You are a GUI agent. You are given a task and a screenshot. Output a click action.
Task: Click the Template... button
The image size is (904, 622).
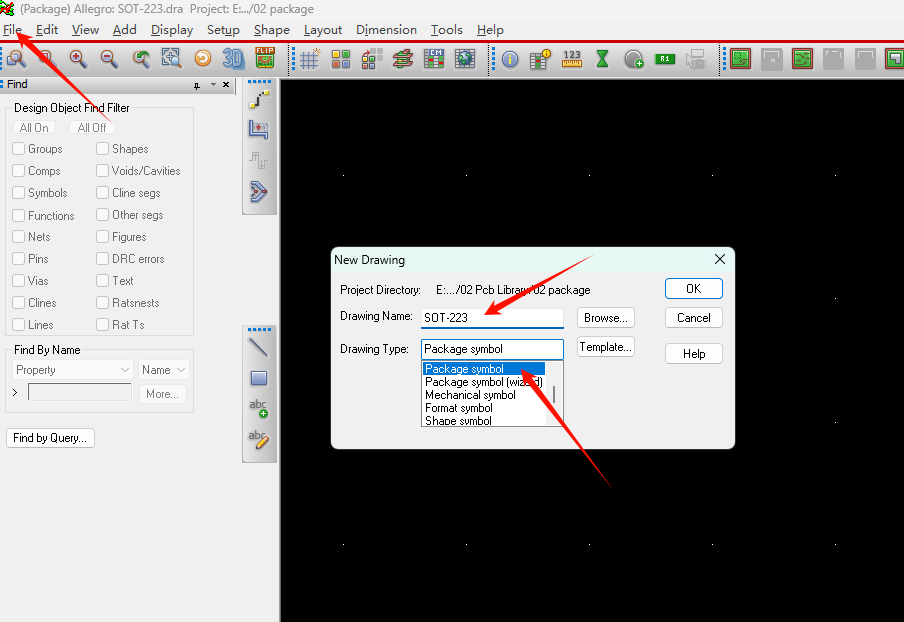[605, 346]
